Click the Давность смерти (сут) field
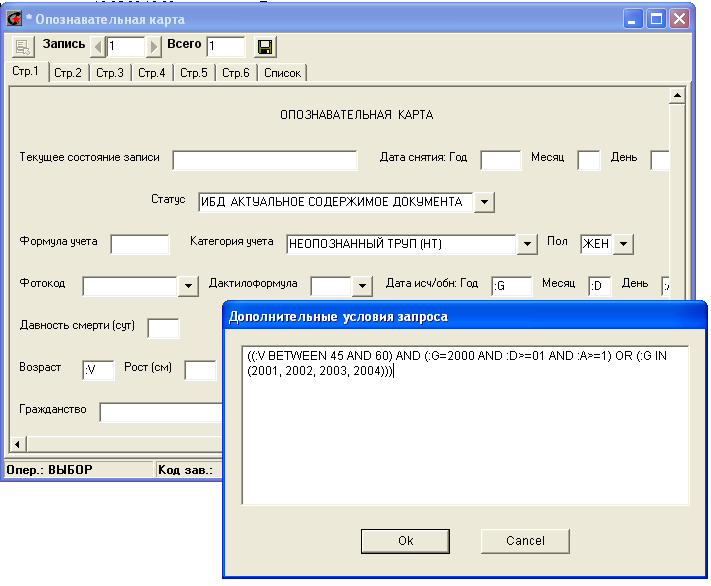 [163, 328]
